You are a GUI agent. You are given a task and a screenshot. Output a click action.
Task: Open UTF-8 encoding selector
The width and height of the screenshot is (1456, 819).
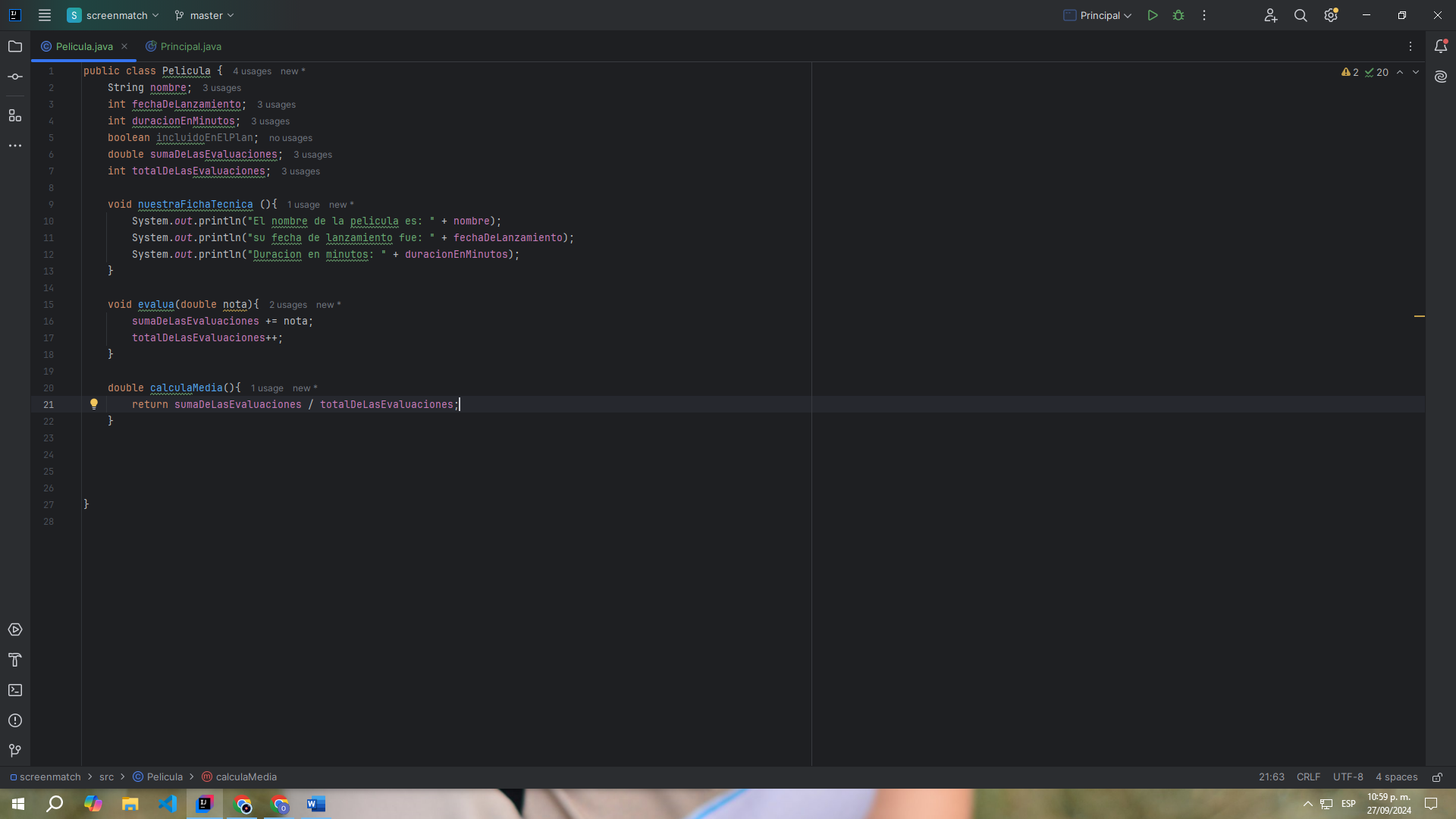(x=1348, y=777)
